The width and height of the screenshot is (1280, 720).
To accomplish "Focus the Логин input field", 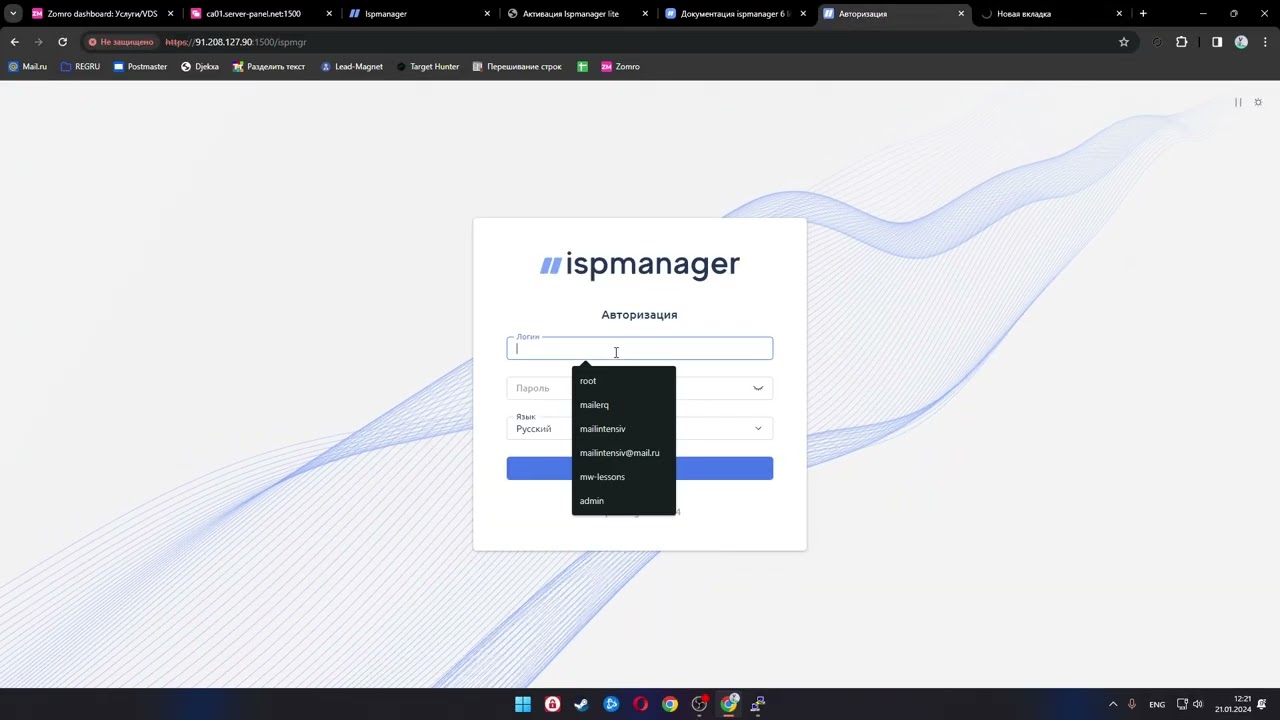I will click(x=639, y=348).
